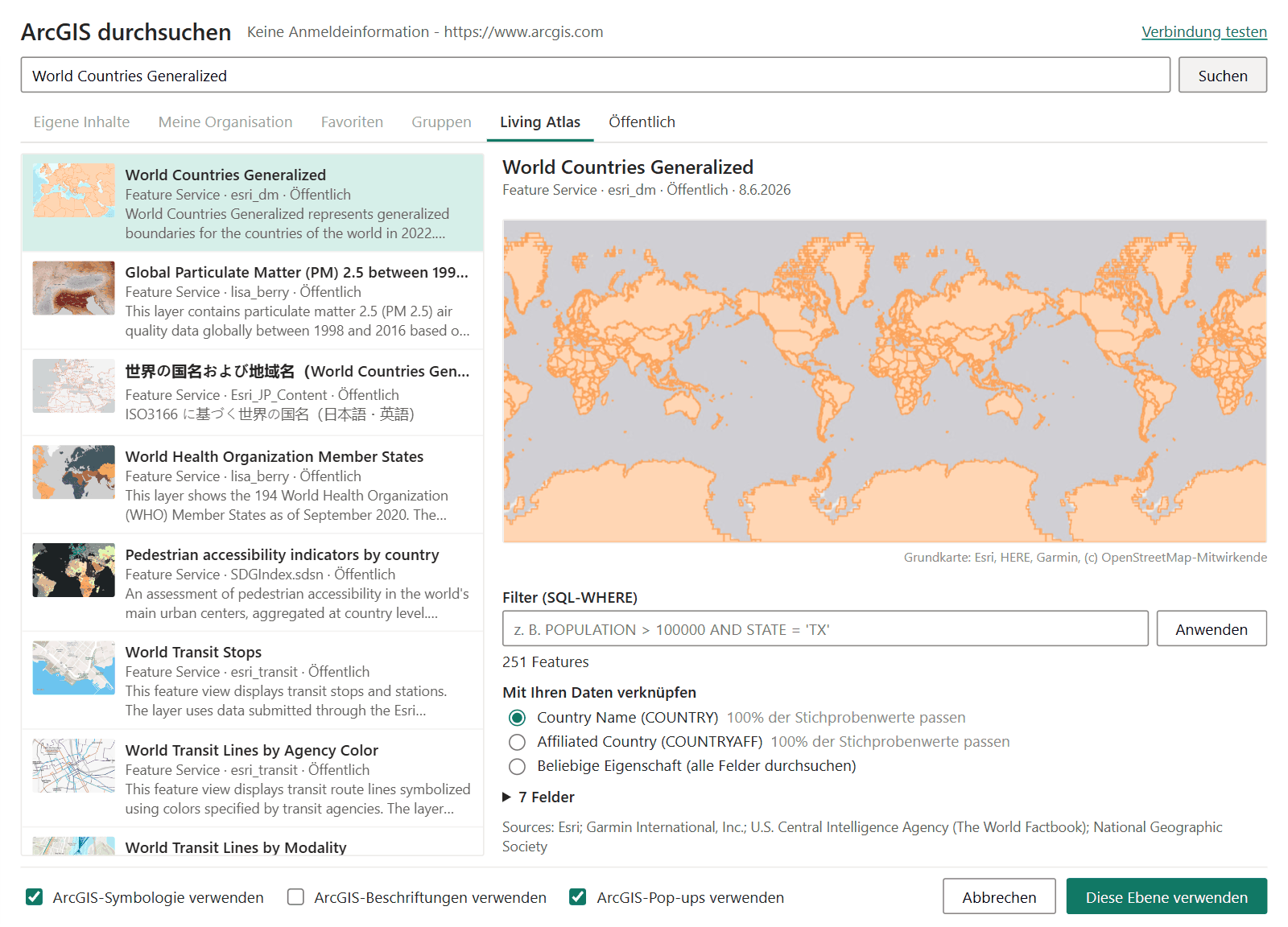
Task: Choose the World Transit Lines by Modality title
Action: 236,847
